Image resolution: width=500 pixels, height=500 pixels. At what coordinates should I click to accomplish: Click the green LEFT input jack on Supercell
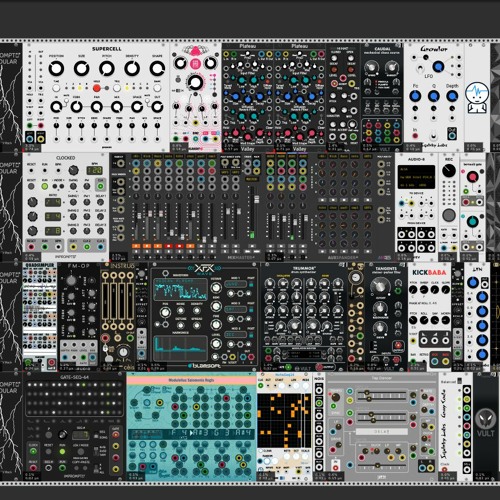point(30,126)
